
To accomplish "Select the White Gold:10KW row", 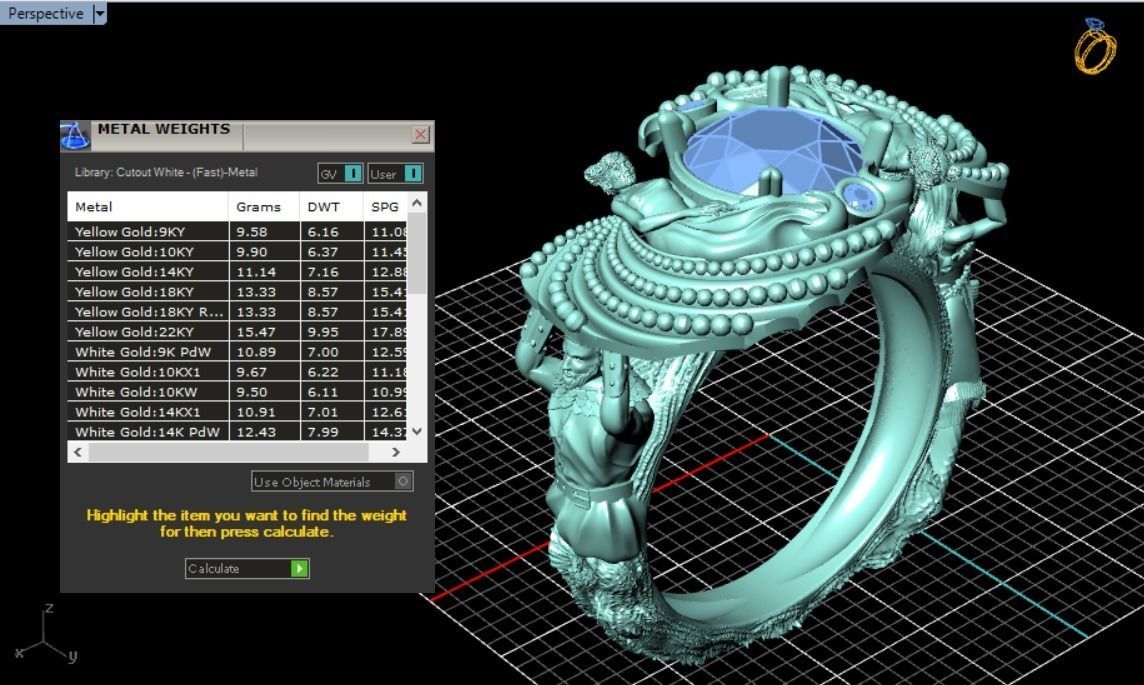I will pyautogui.click(x=237, y=392).
